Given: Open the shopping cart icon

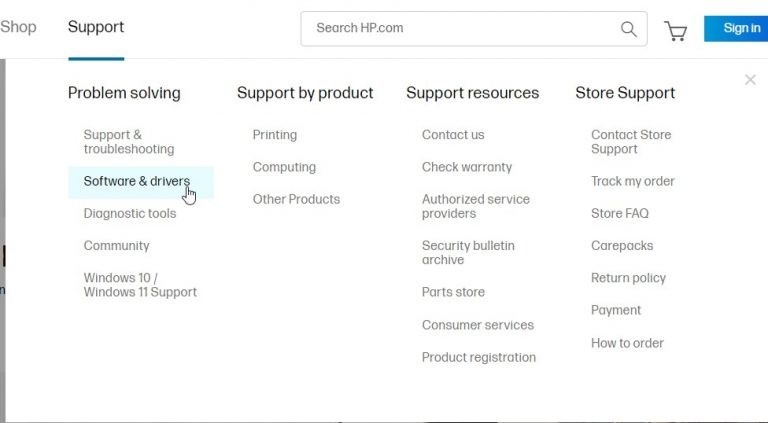Looking at the screenshot, I should coord(676,31).
